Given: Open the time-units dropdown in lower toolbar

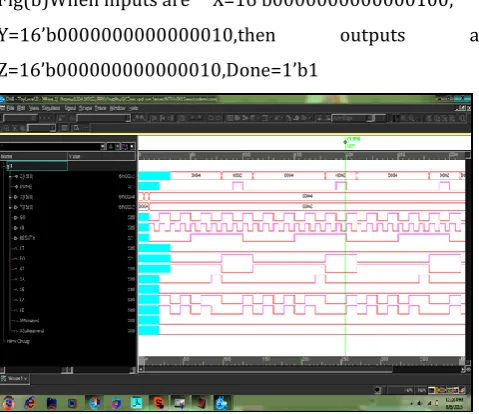Looking at the screenshot, I should 52,128.
